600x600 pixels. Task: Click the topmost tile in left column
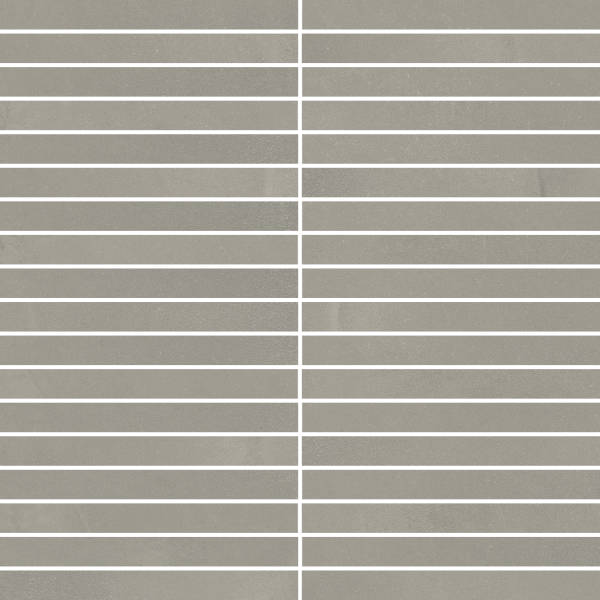pyautogui.click(x=150, y=14)
